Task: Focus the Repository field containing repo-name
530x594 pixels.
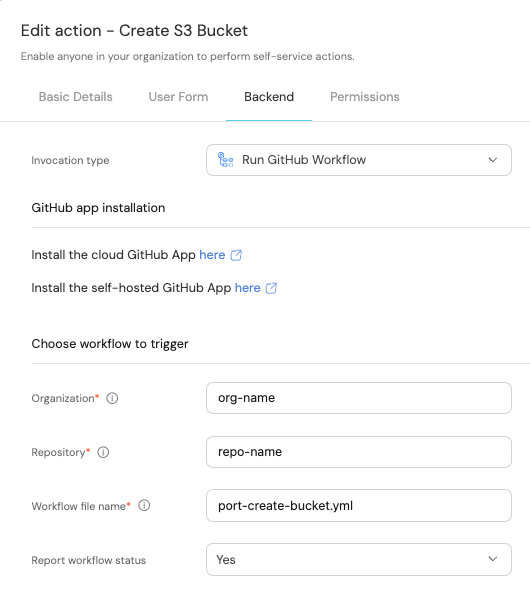Action: coord(359,452)
